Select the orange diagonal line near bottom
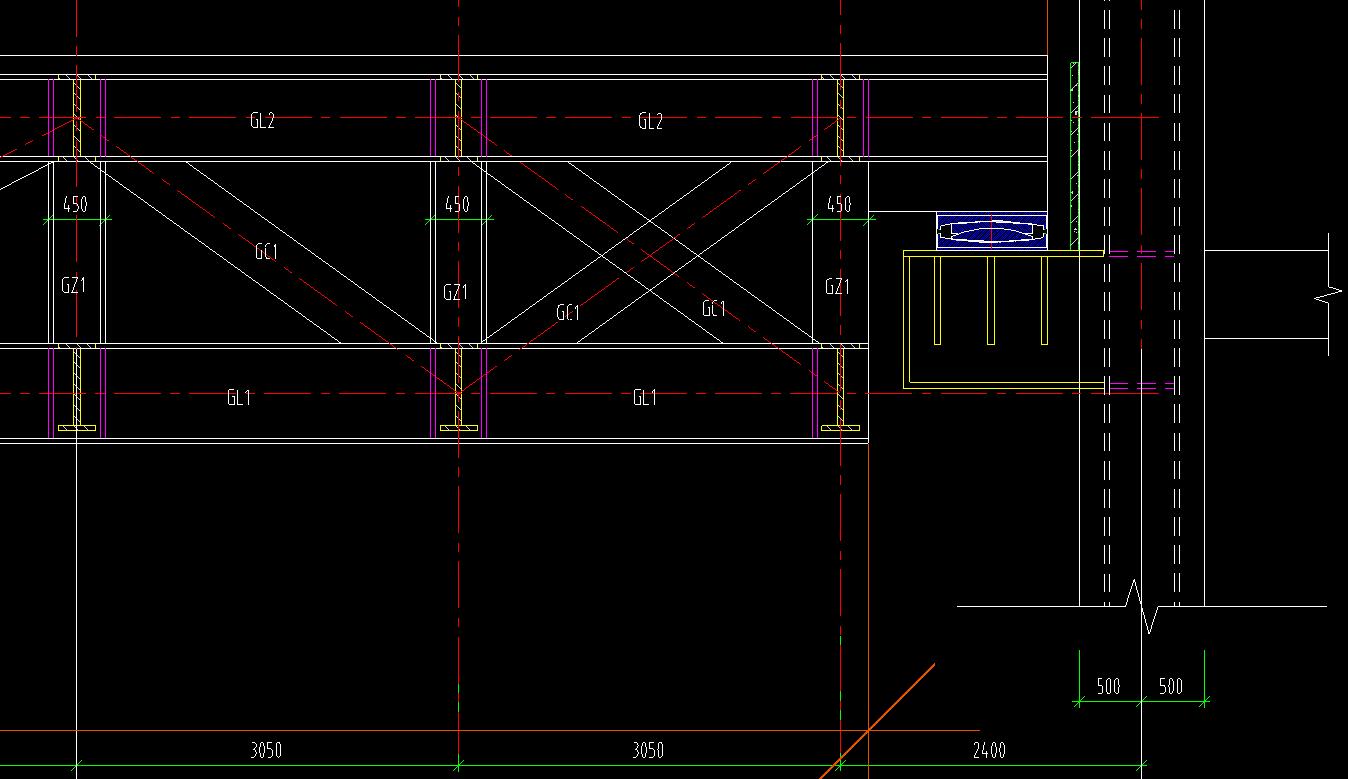 [x=877, y=720]
